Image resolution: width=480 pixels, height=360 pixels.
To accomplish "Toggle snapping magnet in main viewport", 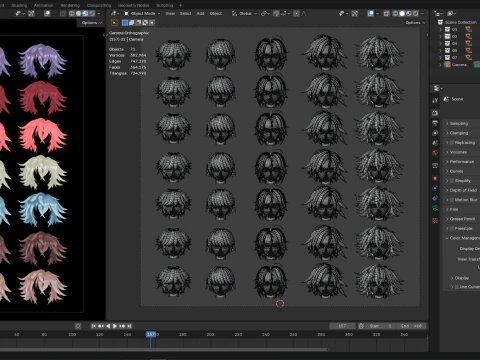I will coord(276,14).
